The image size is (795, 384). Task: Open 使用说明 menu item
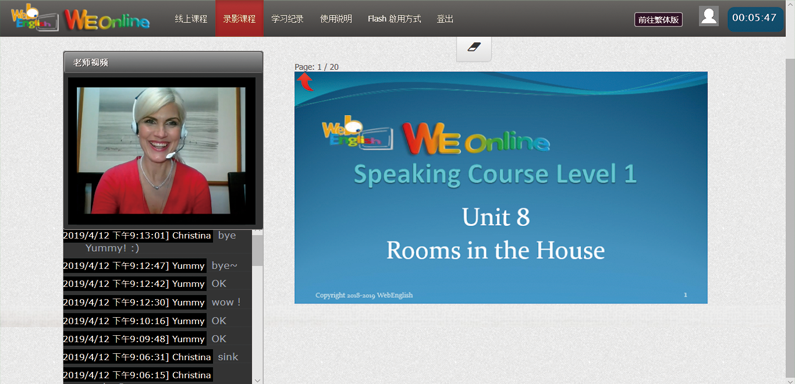click(336, 19)
